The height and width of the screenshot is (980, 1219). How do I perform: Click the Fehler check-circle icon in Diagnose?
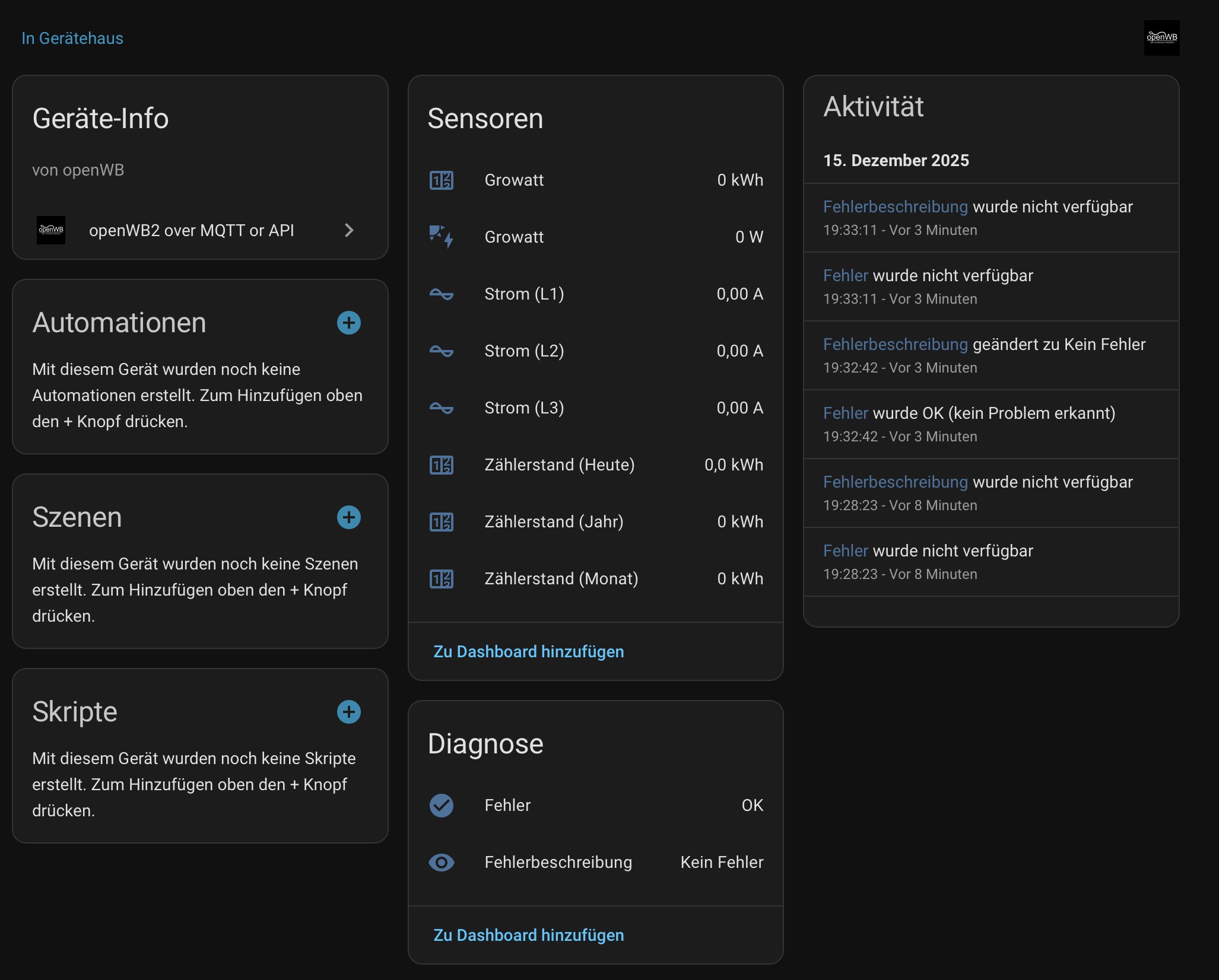click(441, 805)
